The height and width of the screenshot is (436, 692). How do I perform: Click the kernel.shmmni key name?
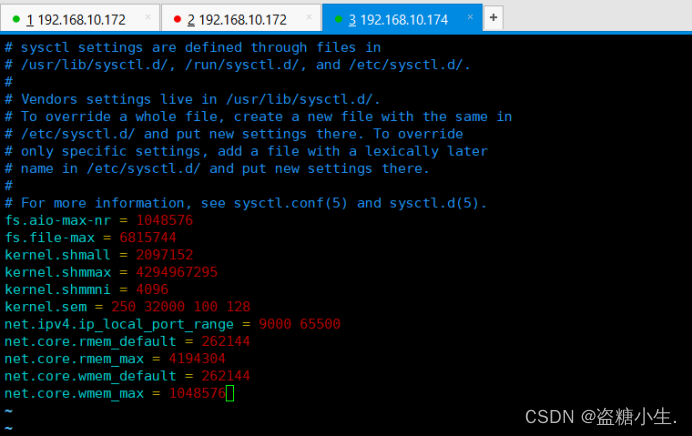pyautogui.click(x=57, y=289)
